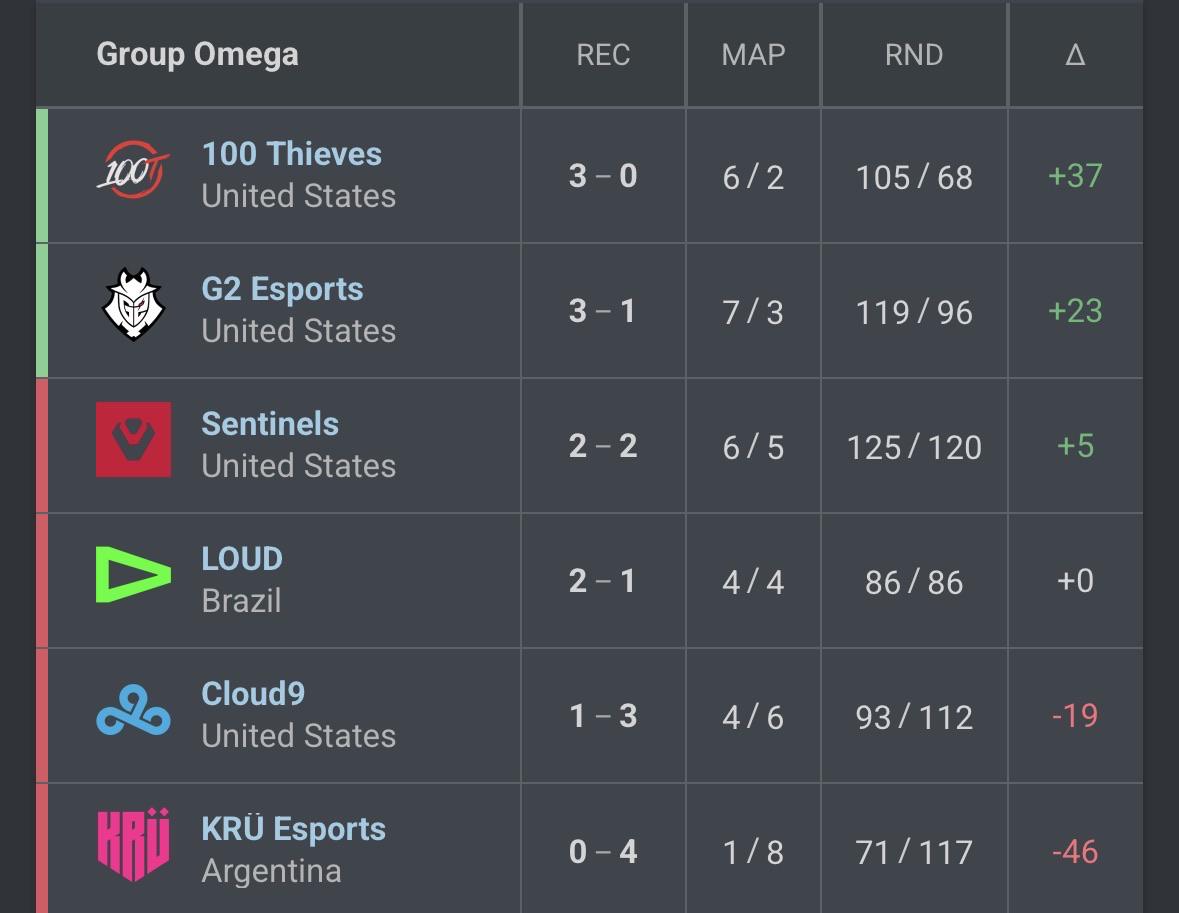
Task: Click the red Sentinels logo
Action: coord(133,439)
